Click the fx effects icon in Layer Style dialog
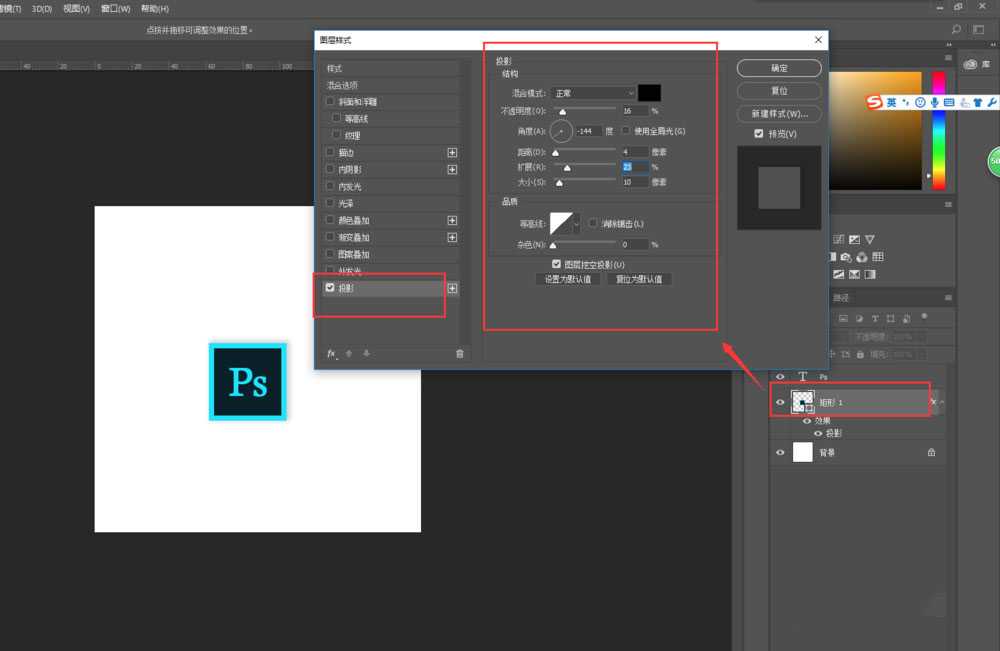 click(332, 353)
